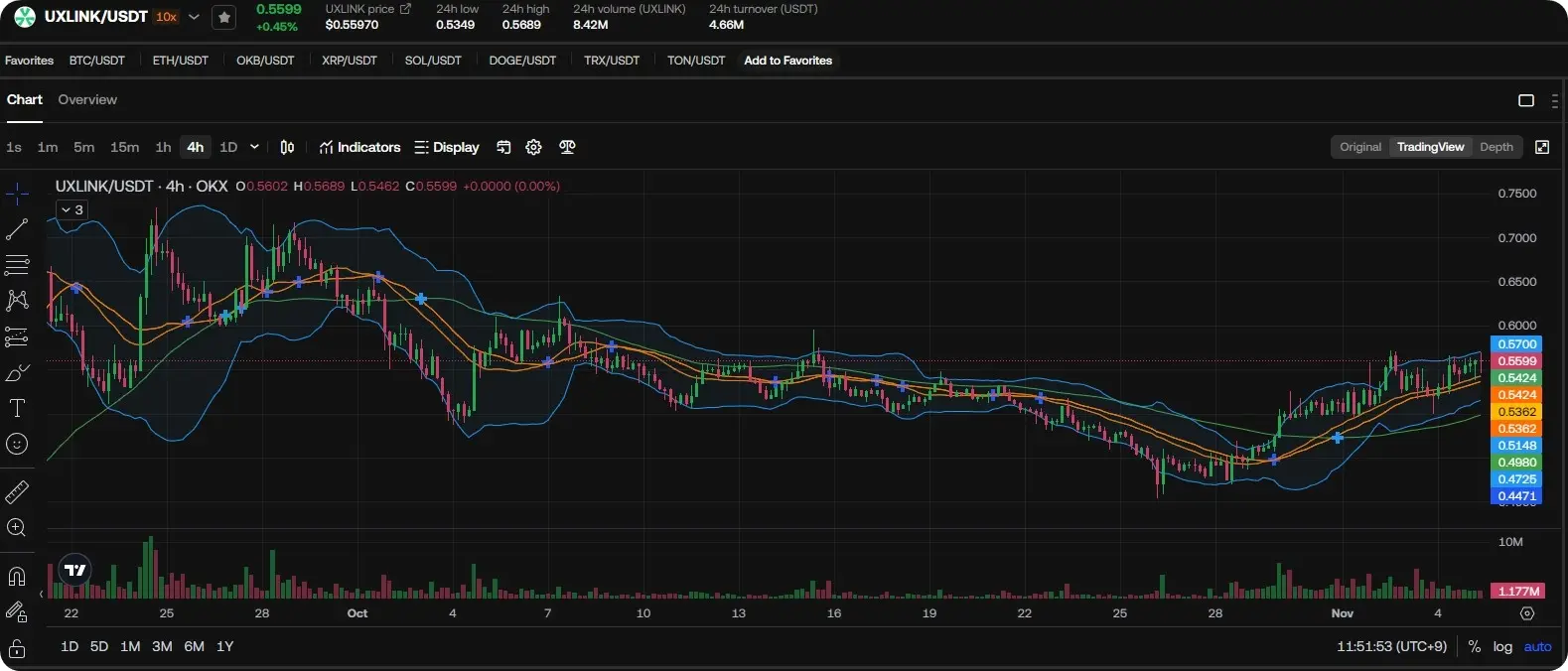Screen dimensions: 1568x671
Task: Switch to the Chart tab
Action: (24, 99)
